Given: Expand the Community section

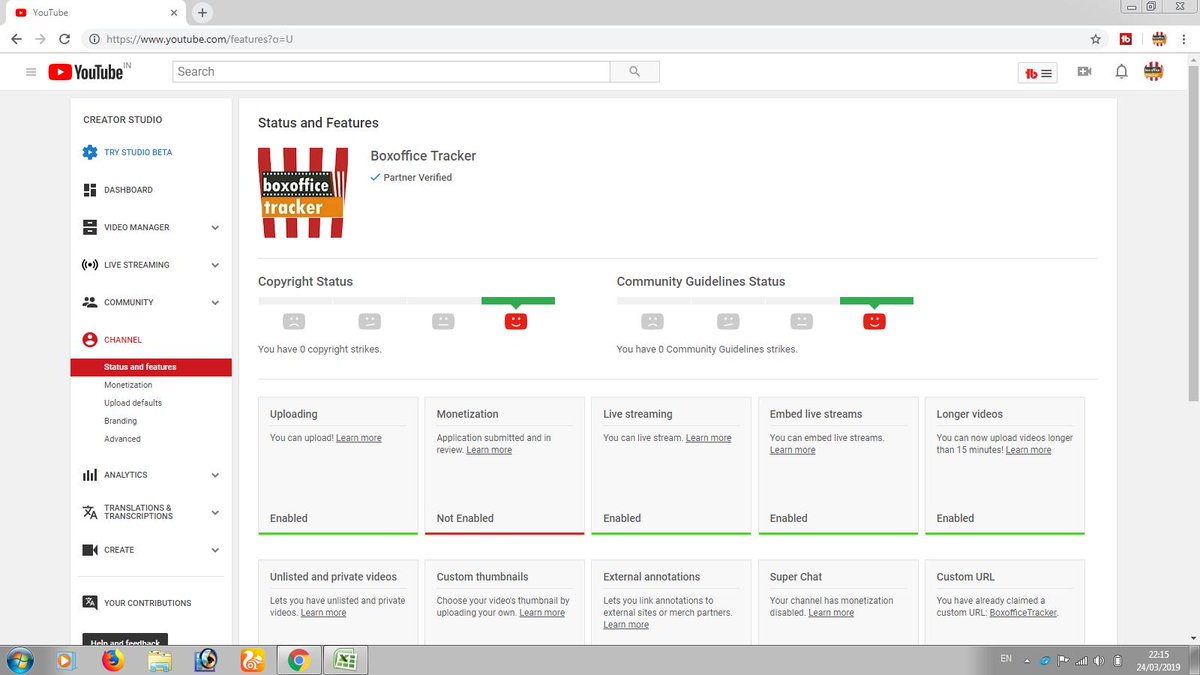Looking at the screenshot, I should coord(215,303).
